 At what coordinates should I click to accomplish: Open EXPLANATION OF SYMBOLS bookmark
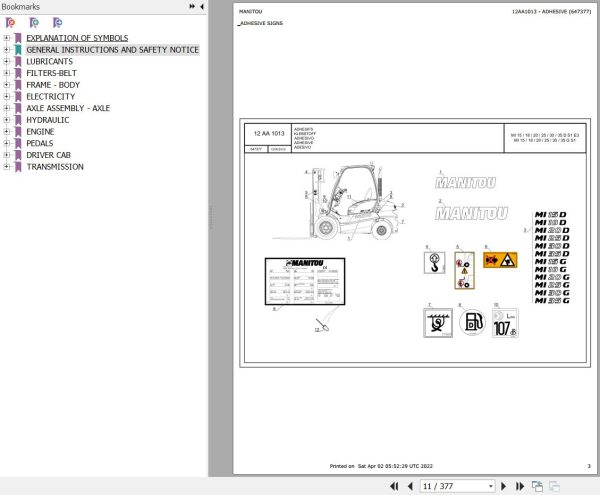pyautogui.click(x=77, y=38)
